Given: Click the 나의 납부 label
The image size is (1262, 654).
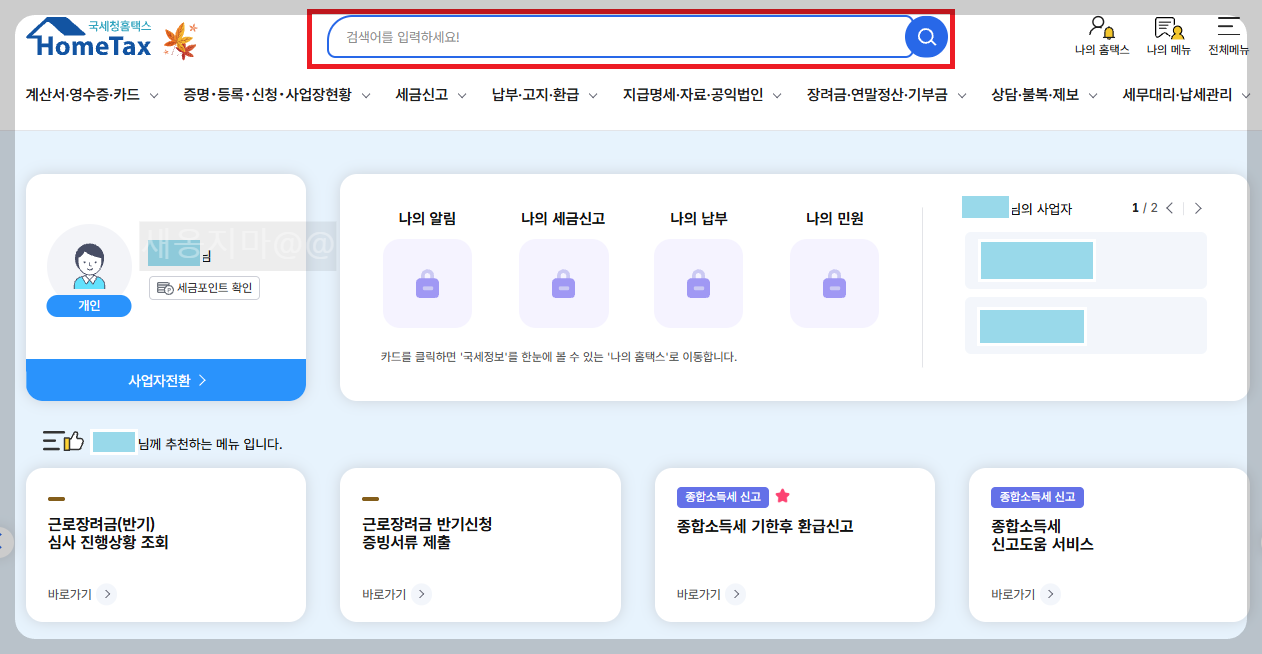Looking at the screenshot, I should [x=698, y=218].
